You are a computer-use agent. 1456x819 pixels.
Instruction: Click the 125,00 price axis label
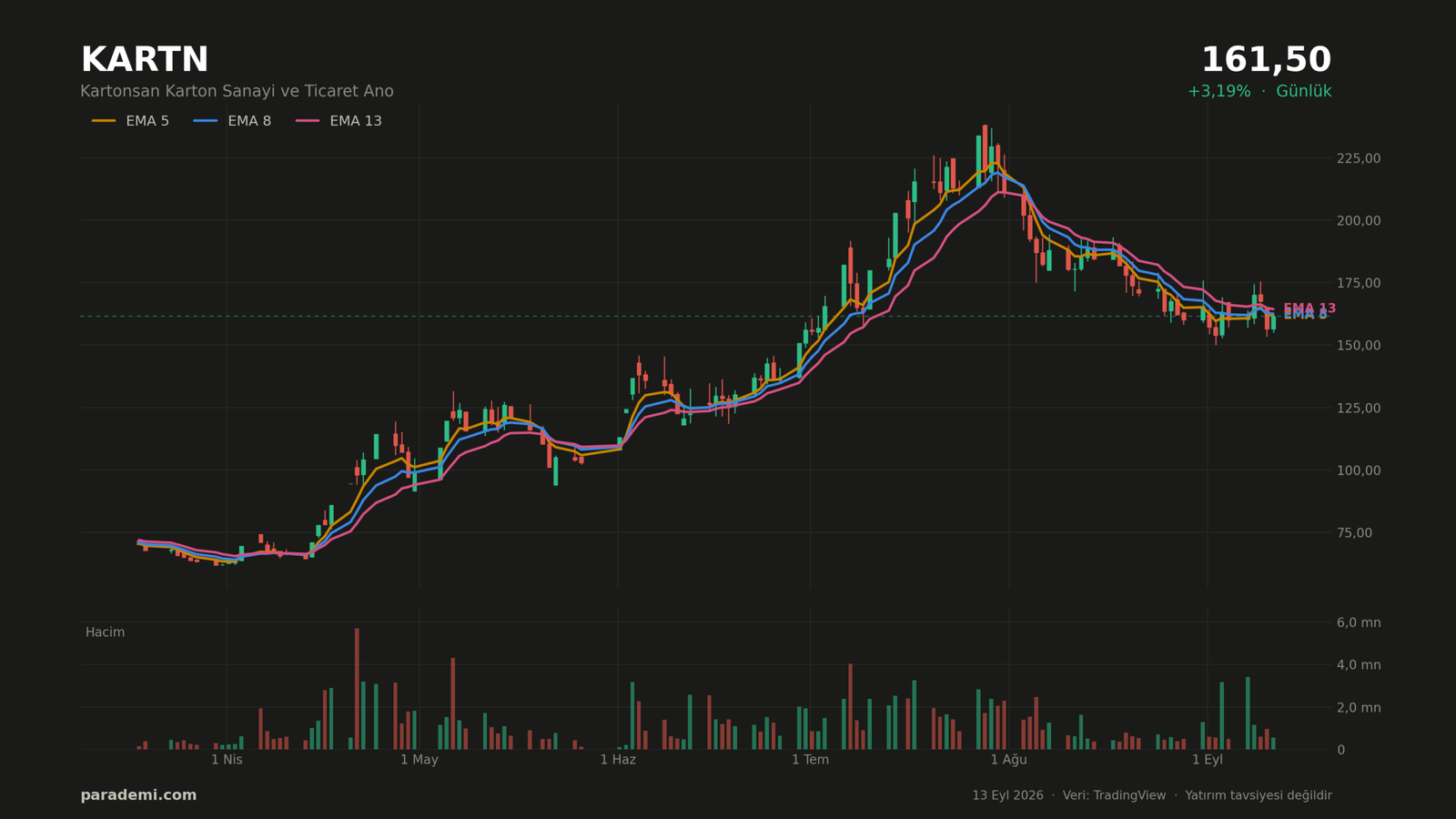click(1359, 408)
